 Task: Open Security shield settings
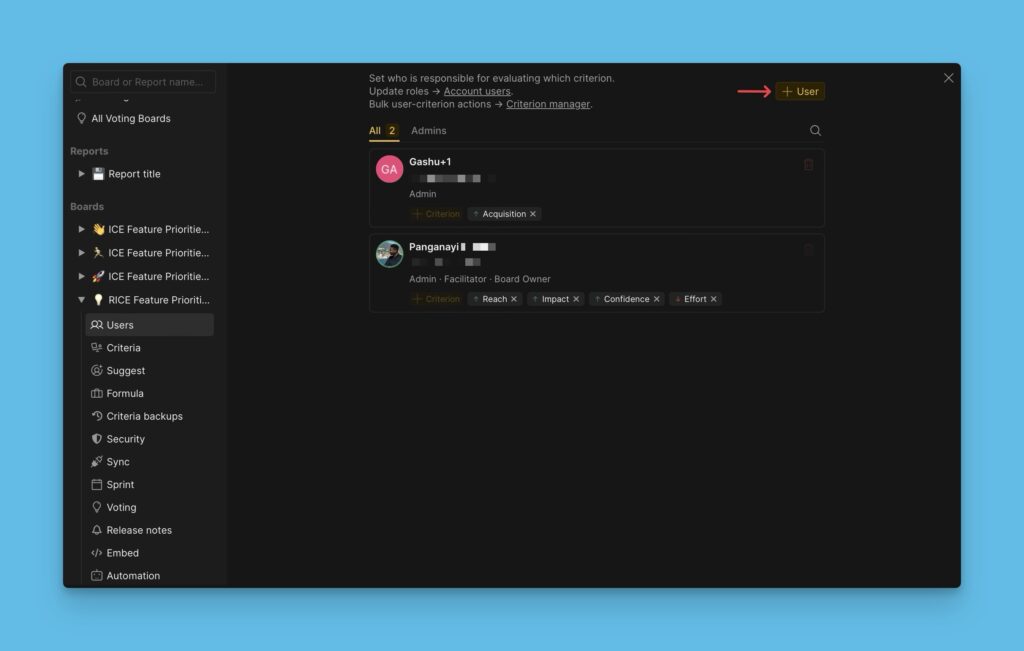point(125,439)
